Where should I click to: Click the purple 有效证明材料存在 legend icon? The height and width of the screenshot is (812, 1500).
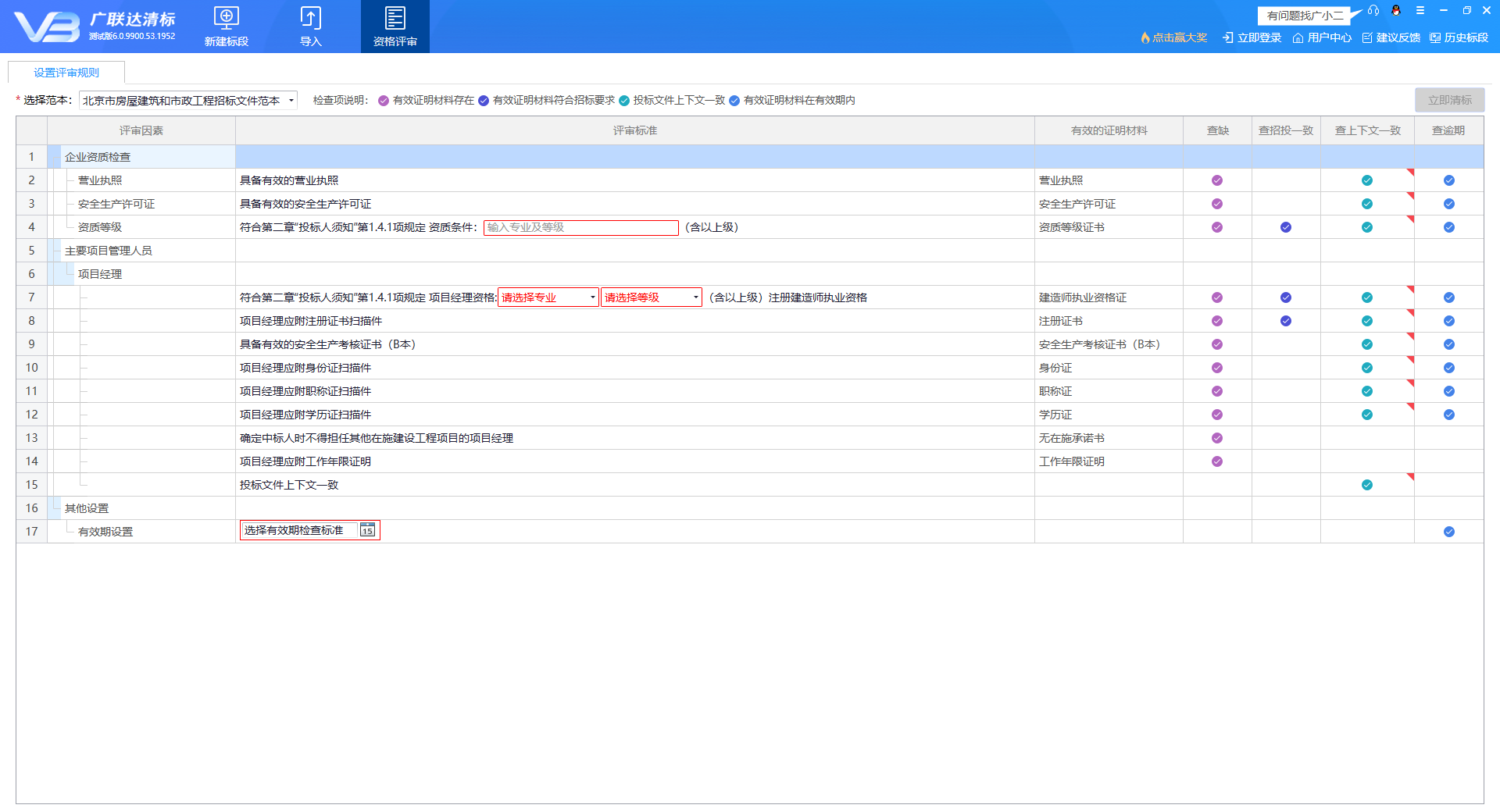pyautogui.click(x=384, y=101)
